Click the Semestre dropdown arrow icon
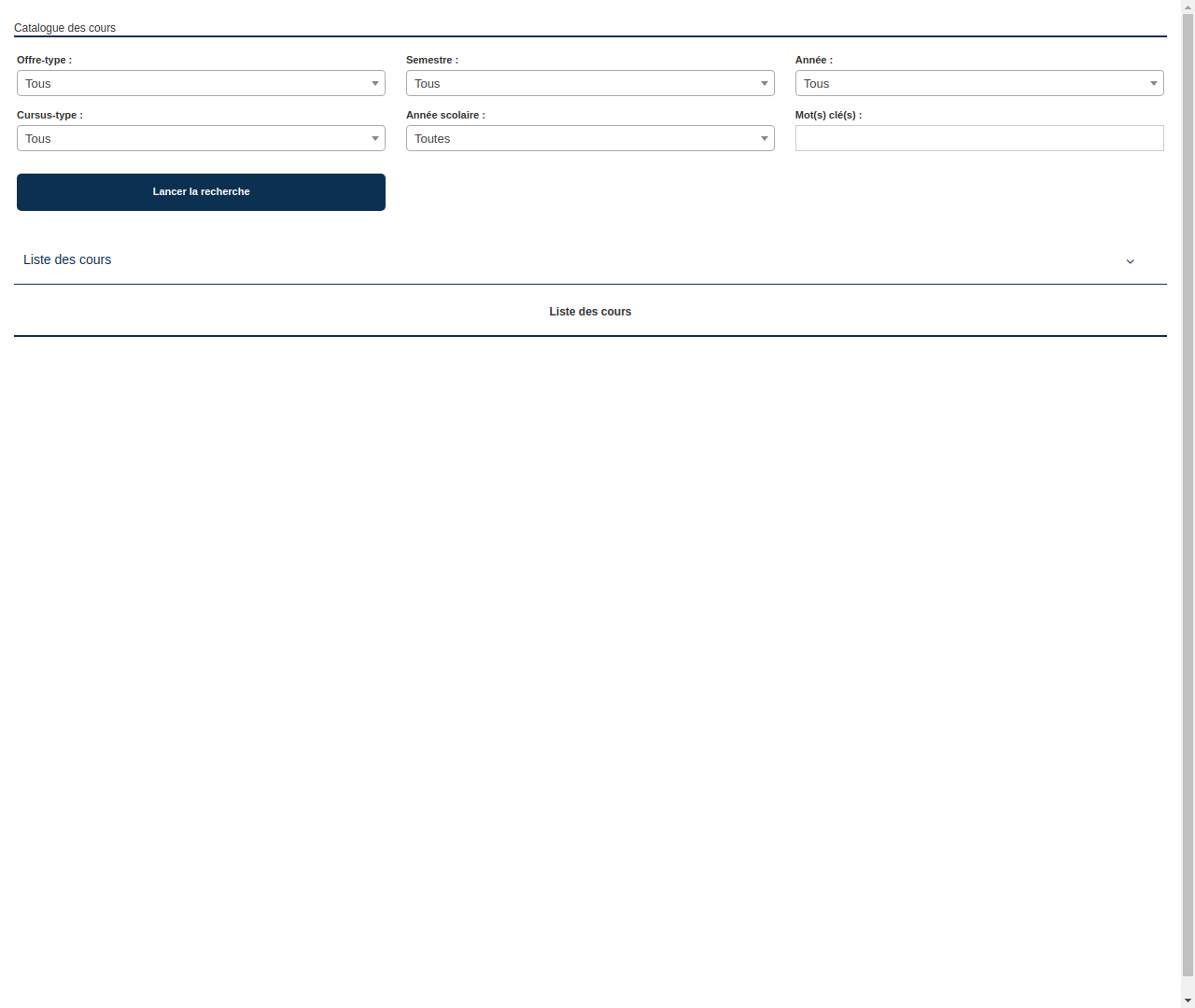1195x1008 pixels. 765,83
